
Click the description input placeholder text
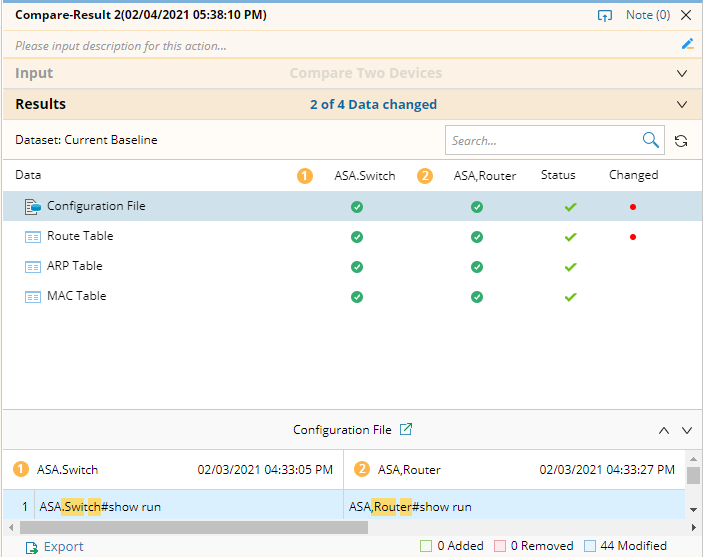(x=120, y=45)
